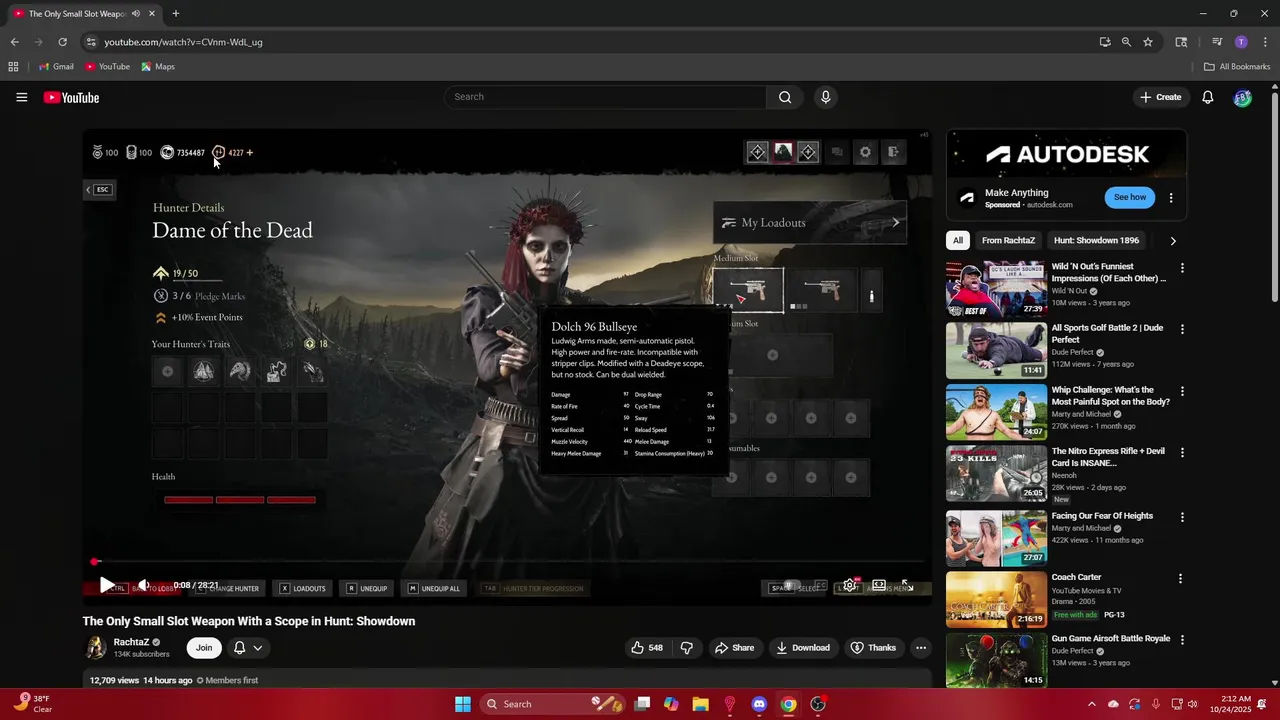Show more chips with the right arrow

(x=1173, y=240)
